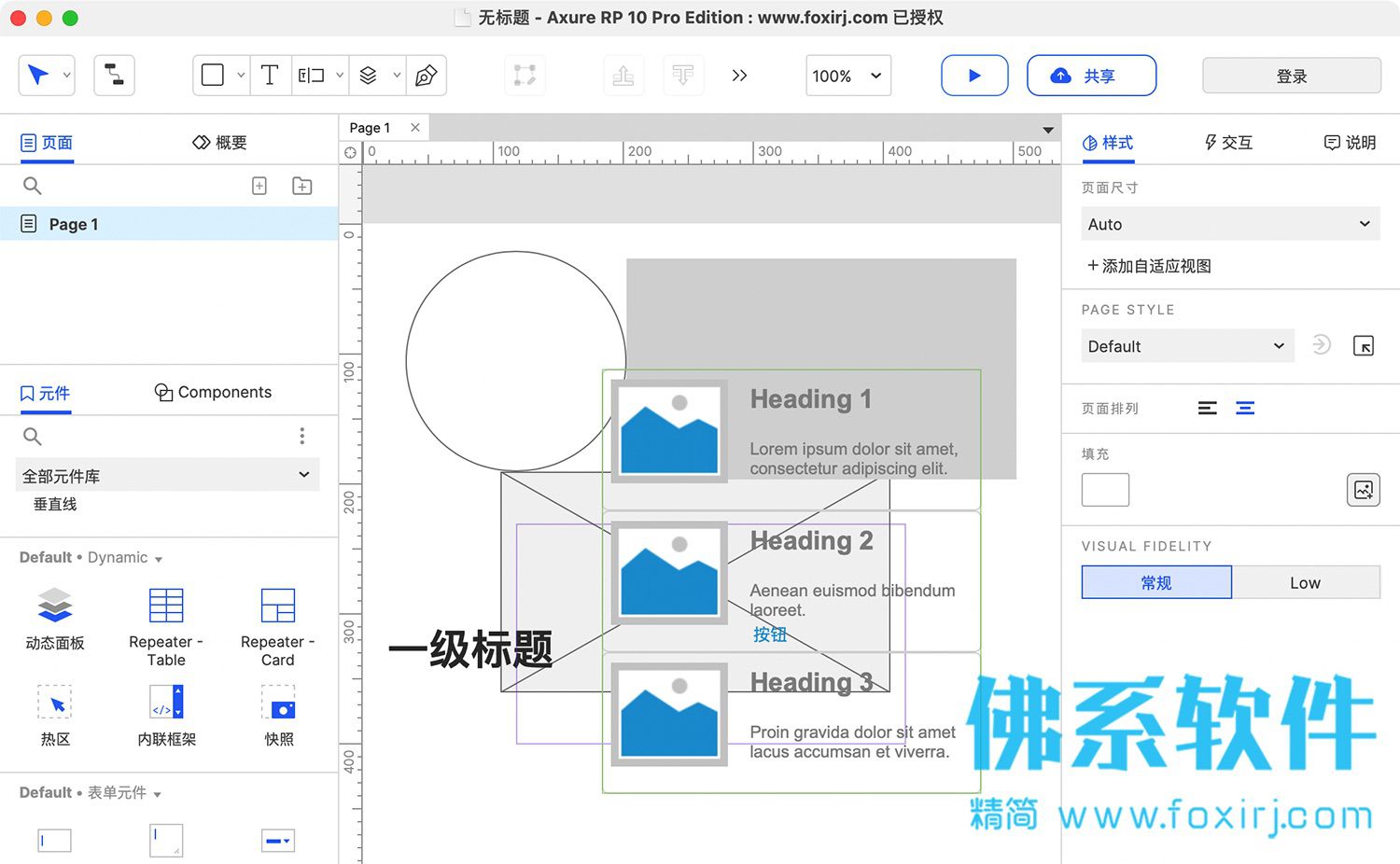The image size is (1400, 864).
Task: Select the arrow selection tool
Action: pyautogui.click(x=38, y=76)
